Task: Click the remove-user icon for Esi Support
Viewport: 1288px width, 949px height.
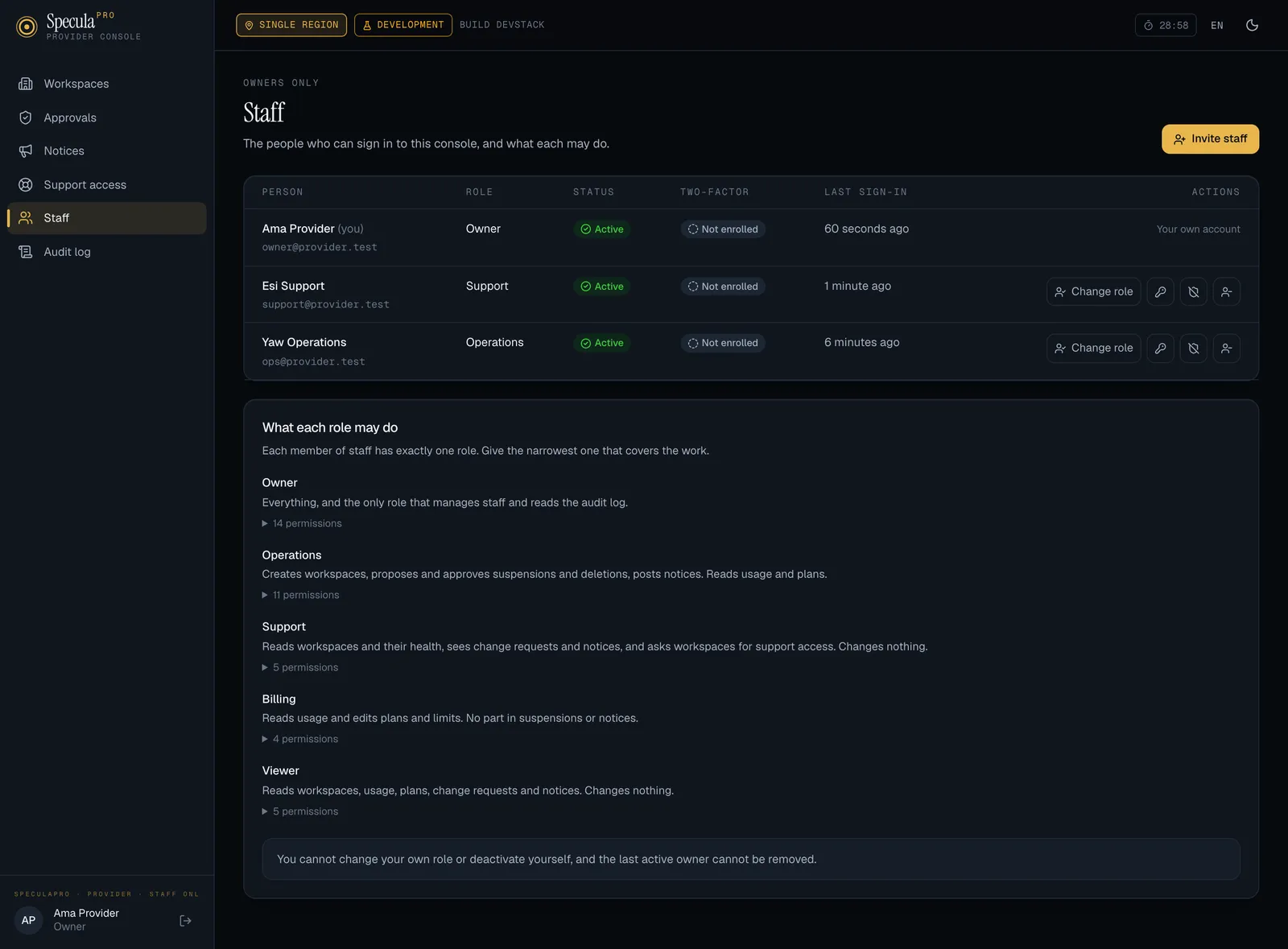Action: (1227, 291)
